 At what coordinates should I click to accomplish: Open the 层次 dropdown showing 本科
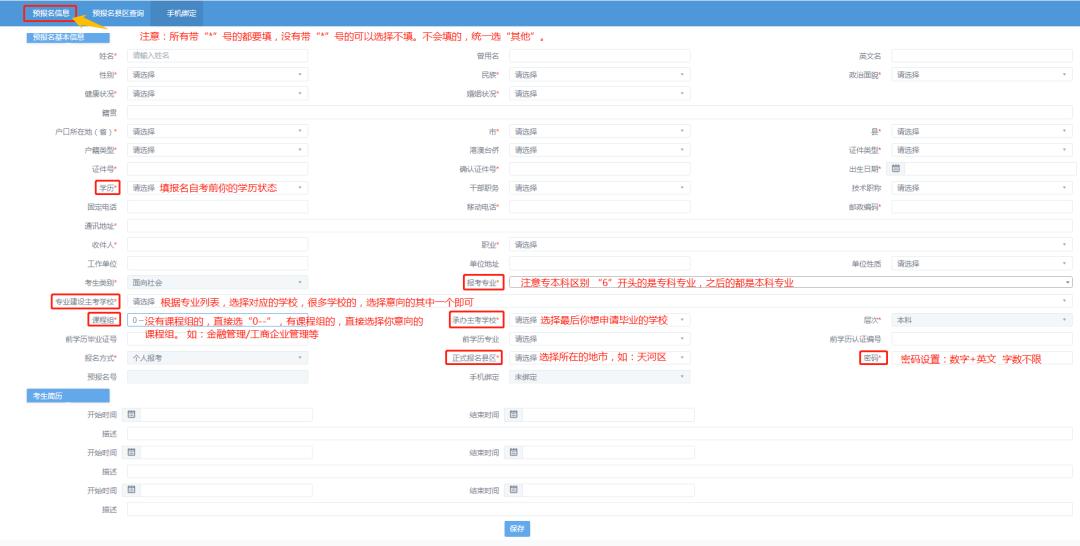pos(982,320)
